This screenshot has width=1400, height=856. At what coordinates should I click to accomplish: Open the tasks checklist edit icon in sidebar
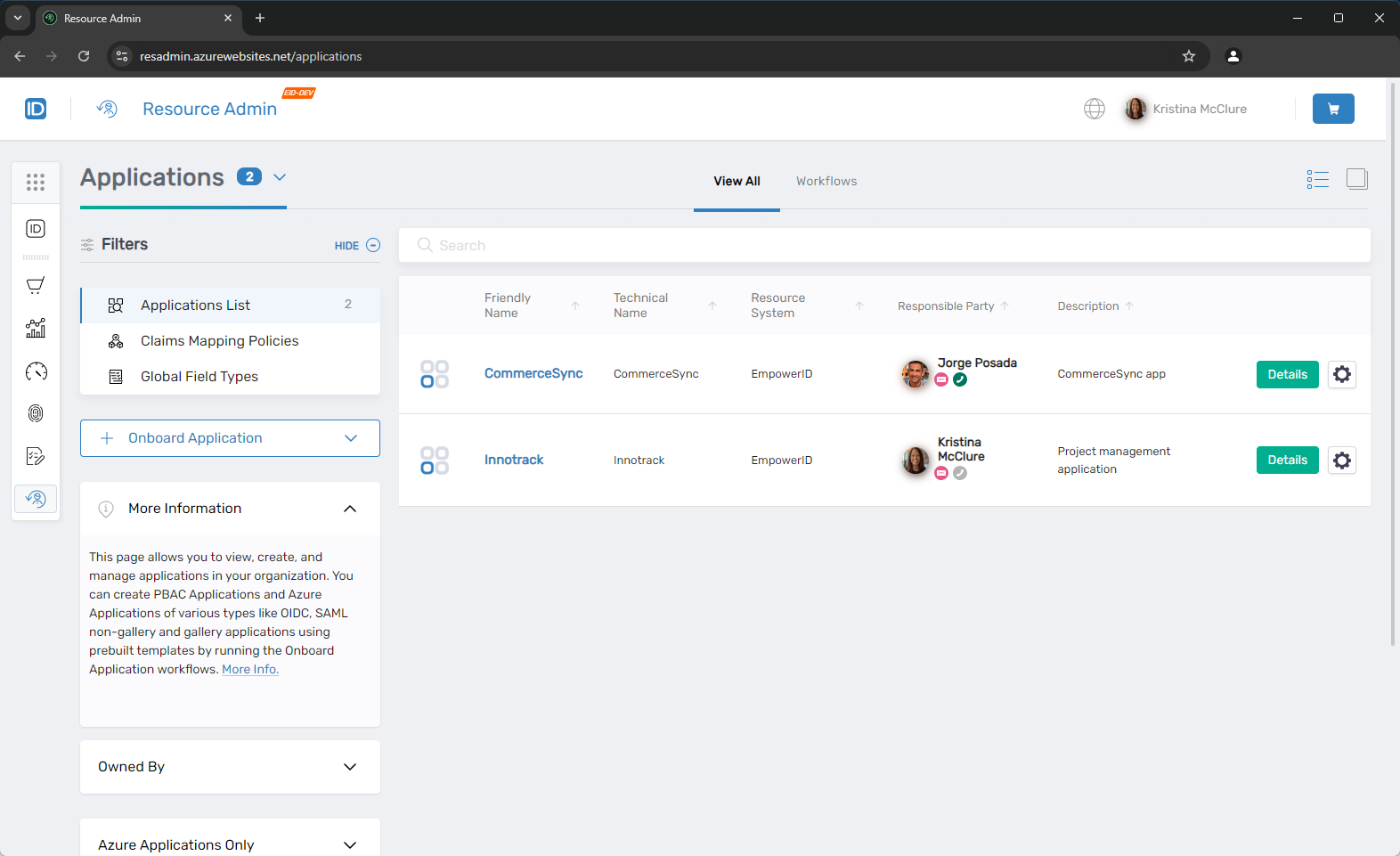[36, 457]
